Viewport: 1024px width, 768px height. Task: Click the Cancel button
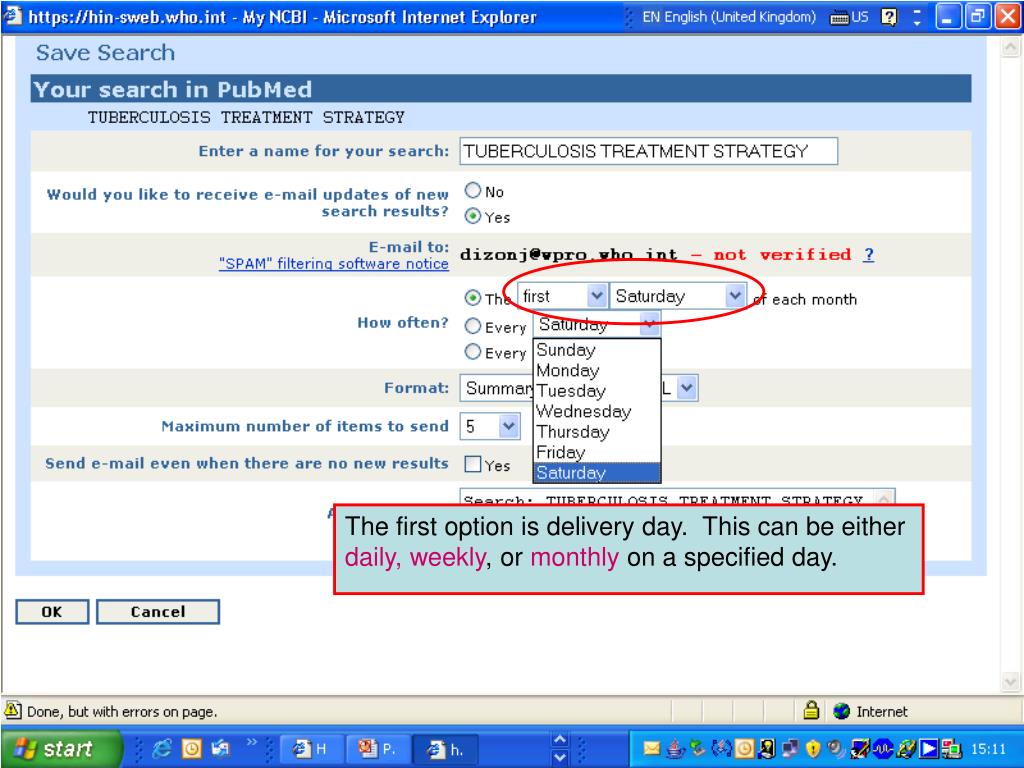pos(157,612)
